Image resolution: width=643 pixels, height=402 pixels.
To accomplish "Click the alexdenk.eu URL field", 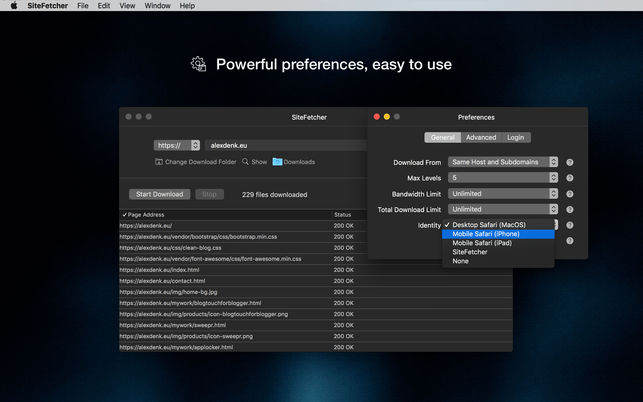I will (x=280, y=145).
